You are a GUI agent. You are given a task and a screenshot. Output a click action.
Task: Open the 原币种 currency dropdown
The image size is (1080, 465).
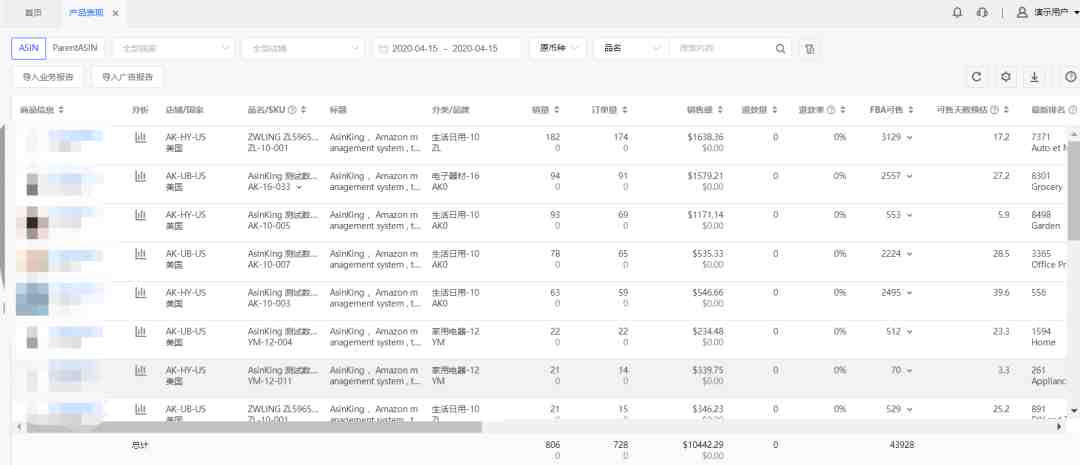[558, 48]
